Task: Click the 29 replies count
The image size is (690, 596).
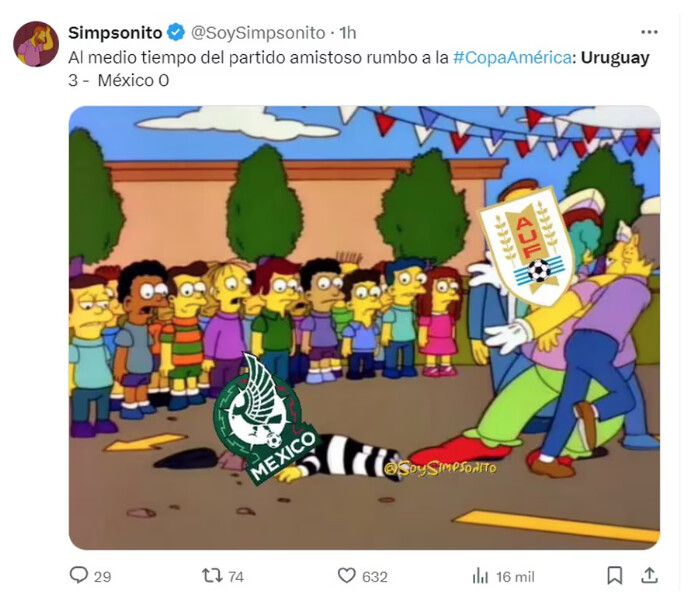Action: coord(103,577)
